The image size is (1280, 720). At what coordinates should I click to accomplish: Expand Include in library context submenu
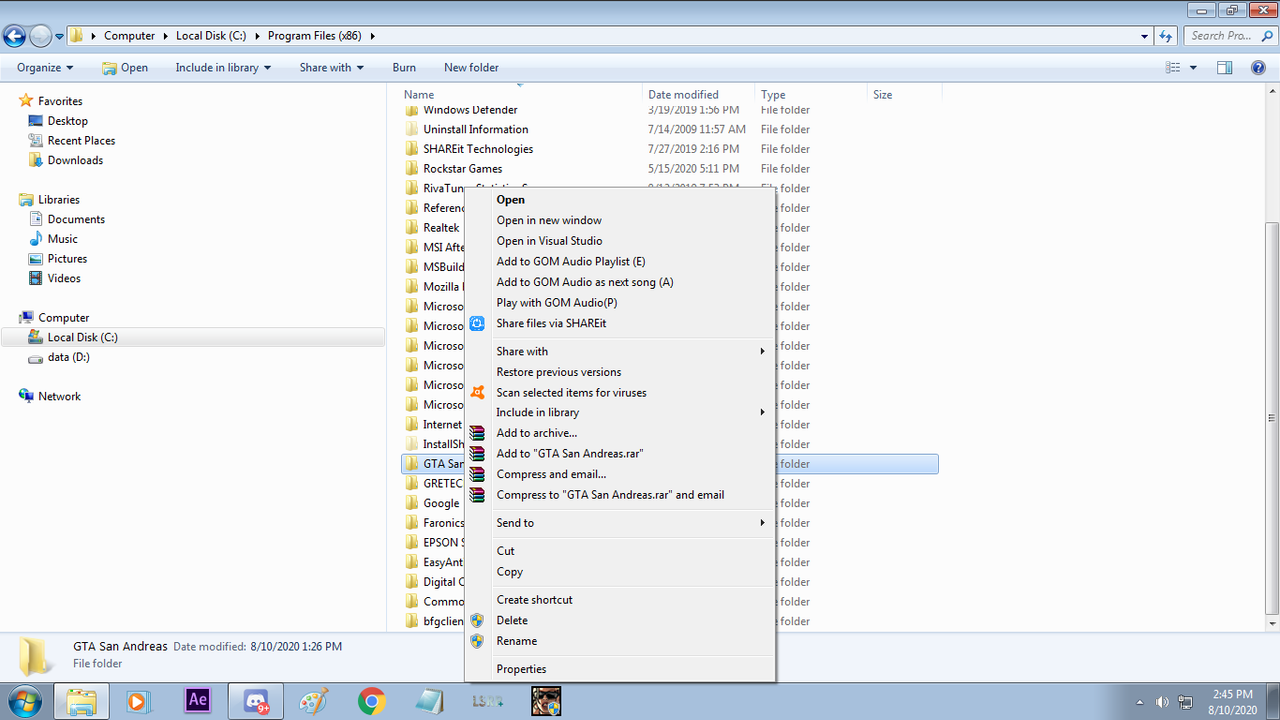coord(762,412)
